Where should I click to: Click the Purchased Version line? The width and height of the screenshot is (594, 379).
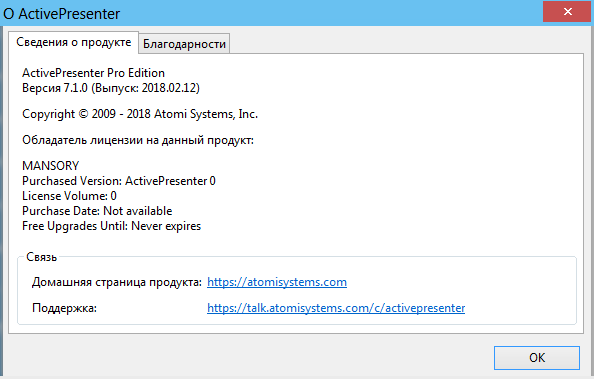click(x=119, y=181)
